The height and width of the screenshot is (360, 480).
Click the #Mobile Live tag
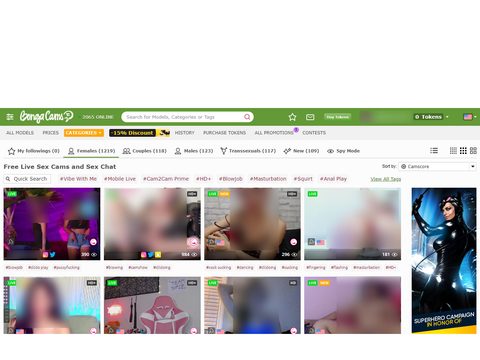pos(120,179)
